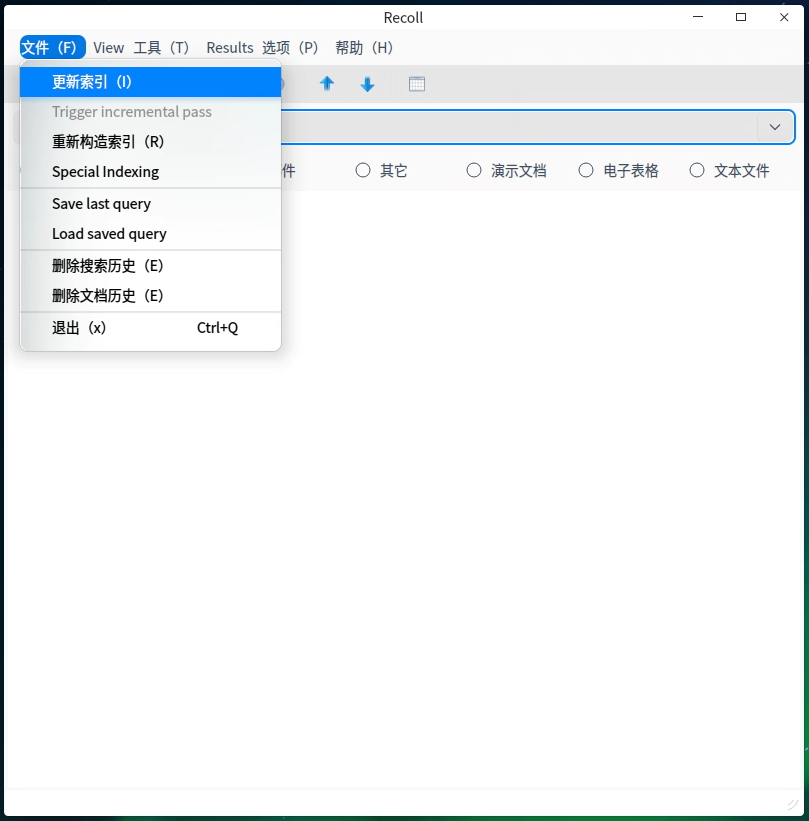809x821 pixels.
Task: Select Load saved query
Action: coord(150,234)
